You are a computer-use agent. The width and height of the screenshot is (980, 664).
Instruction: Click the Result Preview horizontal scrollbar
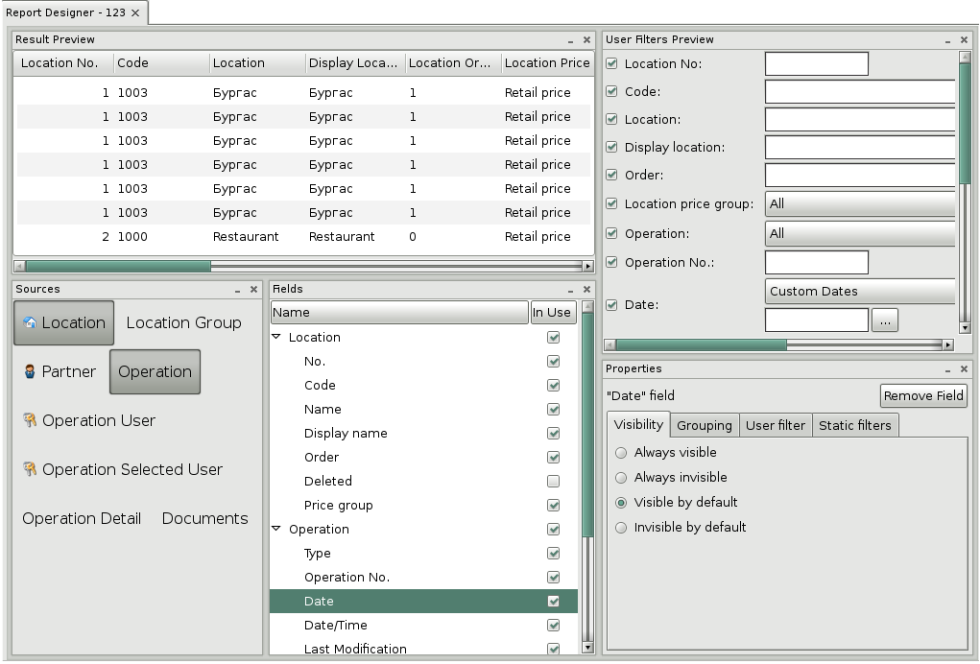[303, 266]
